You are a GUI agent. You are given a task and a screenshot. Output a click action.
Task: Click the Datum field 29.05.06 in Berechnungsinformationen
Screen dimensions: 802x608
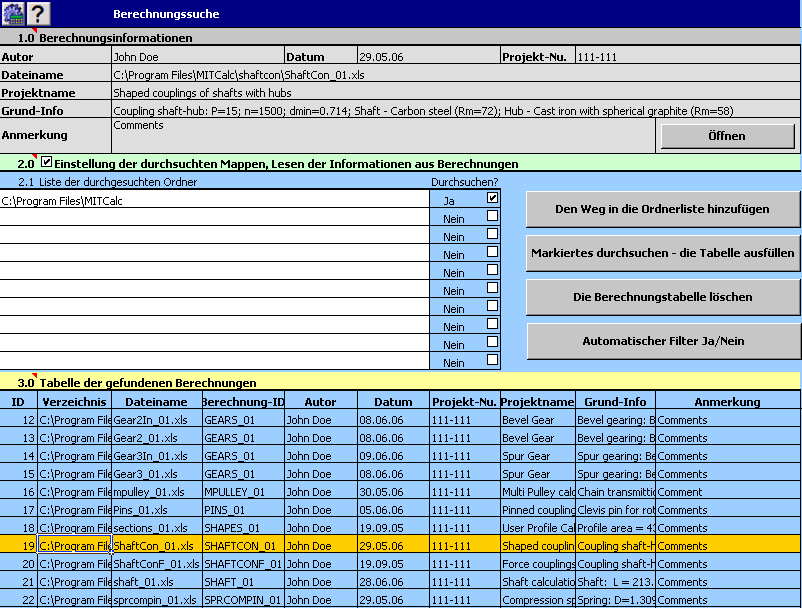[428, 57]
